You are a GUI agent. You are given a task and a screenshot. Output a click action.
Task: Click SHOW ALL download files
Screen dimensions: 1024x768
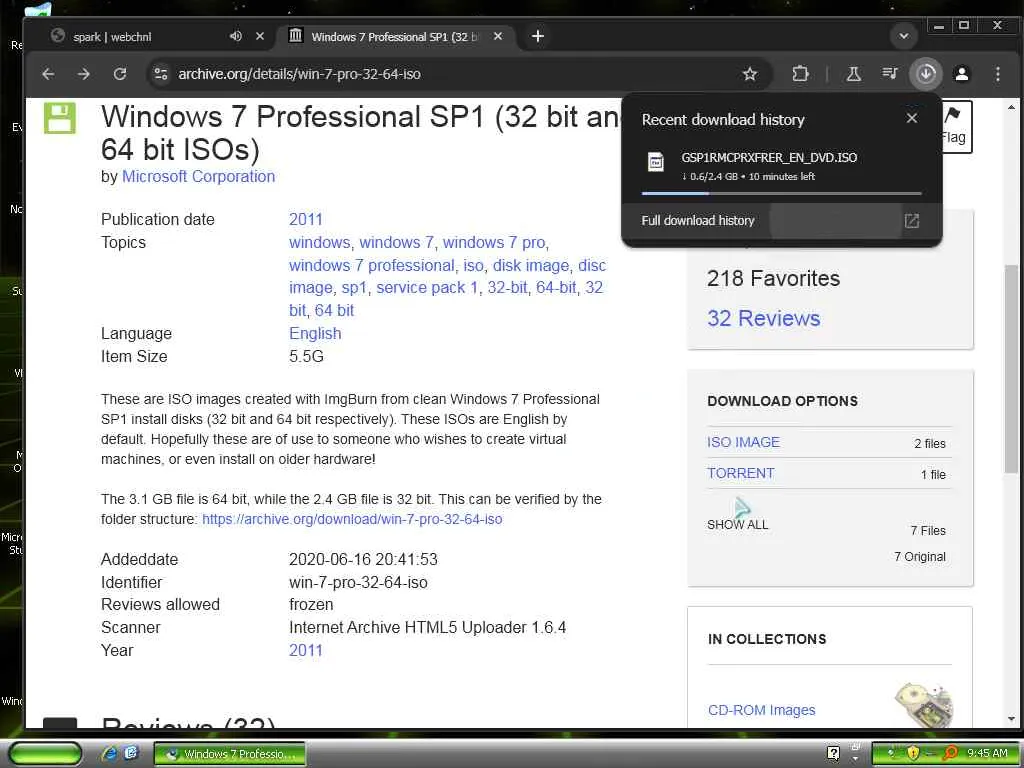point(737,524)
